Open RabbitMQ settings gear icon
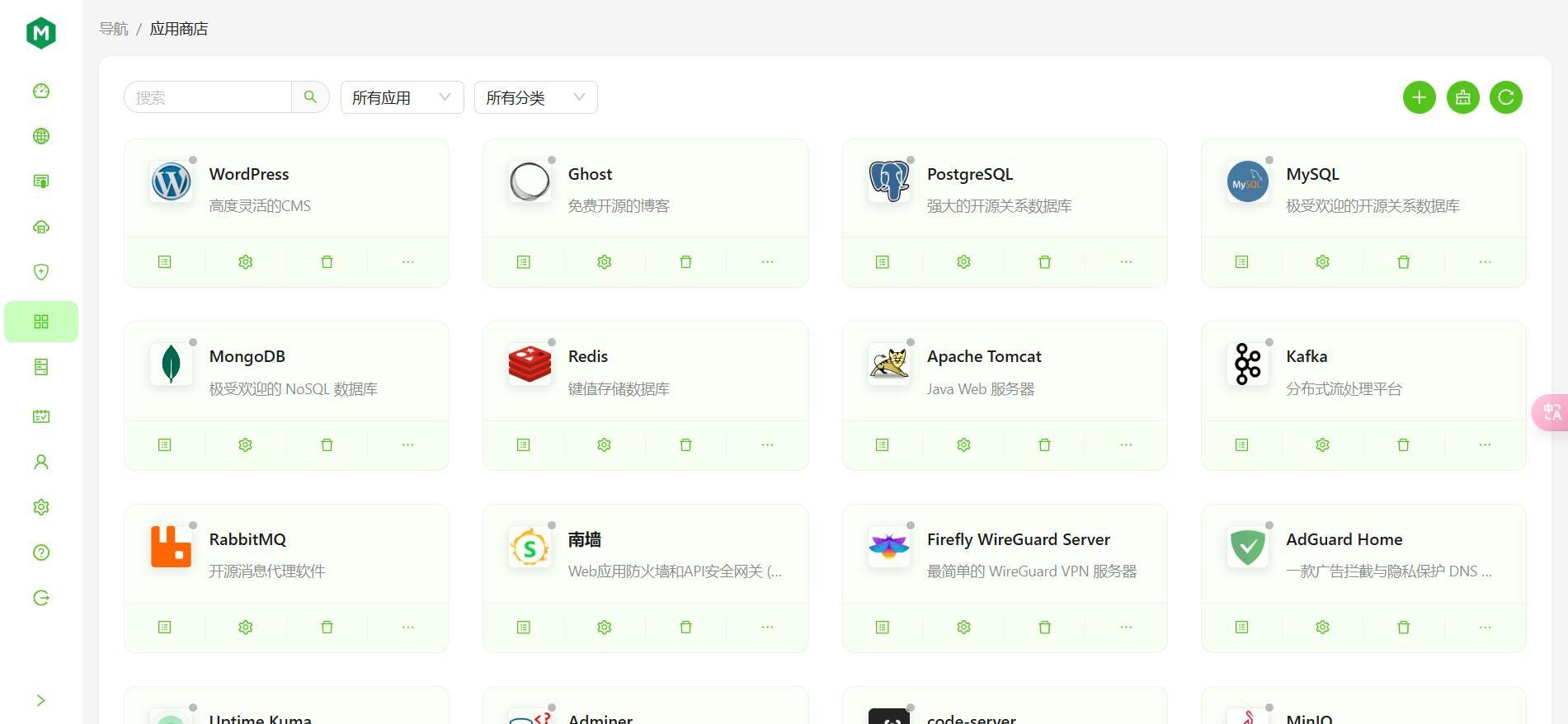This screenshot has height=724, width=1568. 246,628
